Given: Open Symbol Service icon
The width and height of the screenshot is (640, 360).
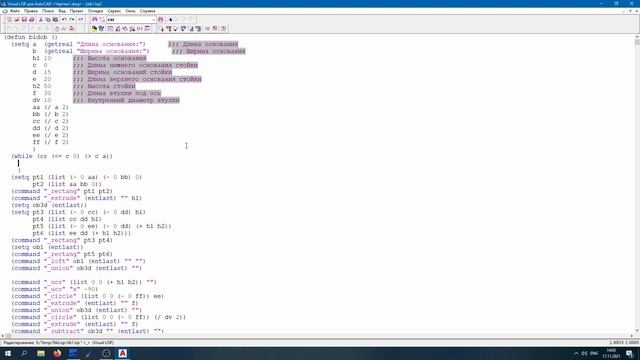Looking at the screenshot, I should tap(133, 29).
